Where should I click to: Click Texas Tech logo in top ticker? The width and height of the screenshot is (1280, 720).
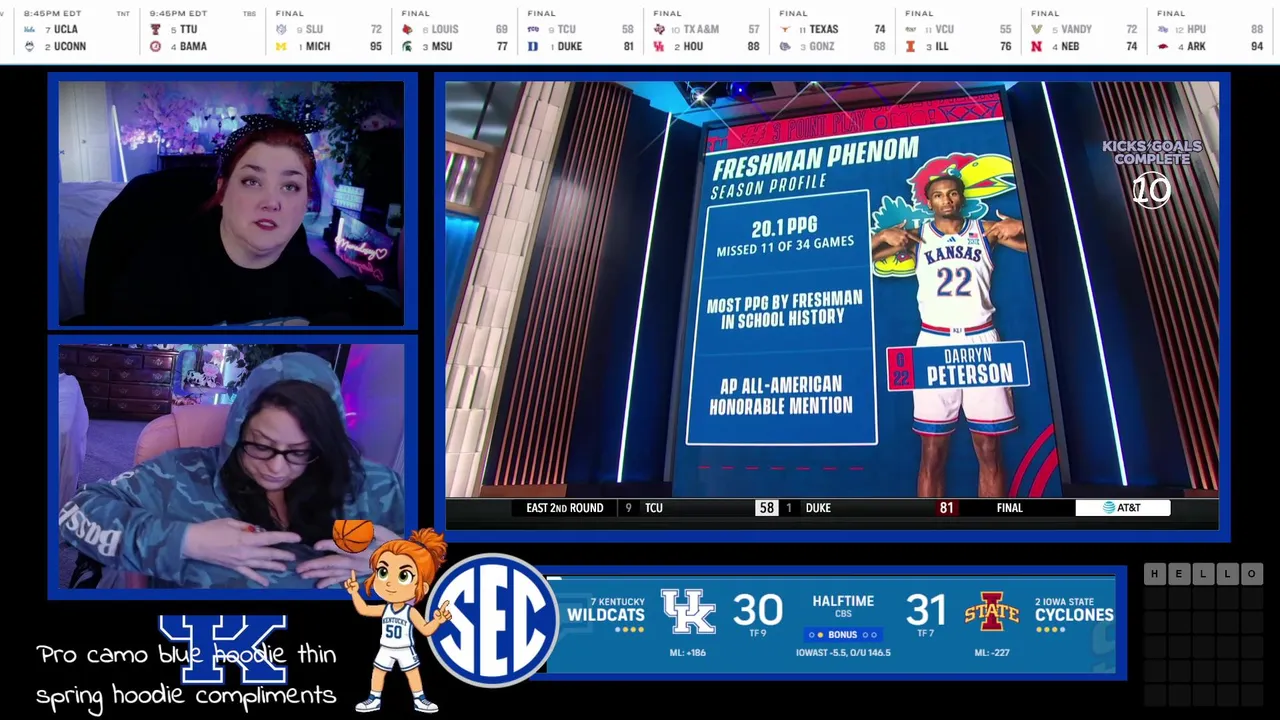[x=155, y=30]
